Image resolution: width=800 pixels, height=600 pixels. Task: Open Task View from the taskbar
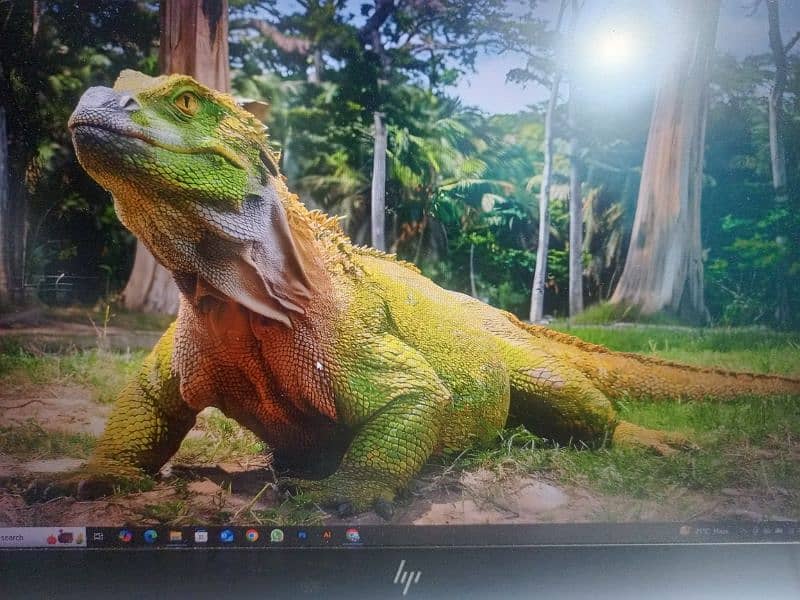tap(98, 536)
